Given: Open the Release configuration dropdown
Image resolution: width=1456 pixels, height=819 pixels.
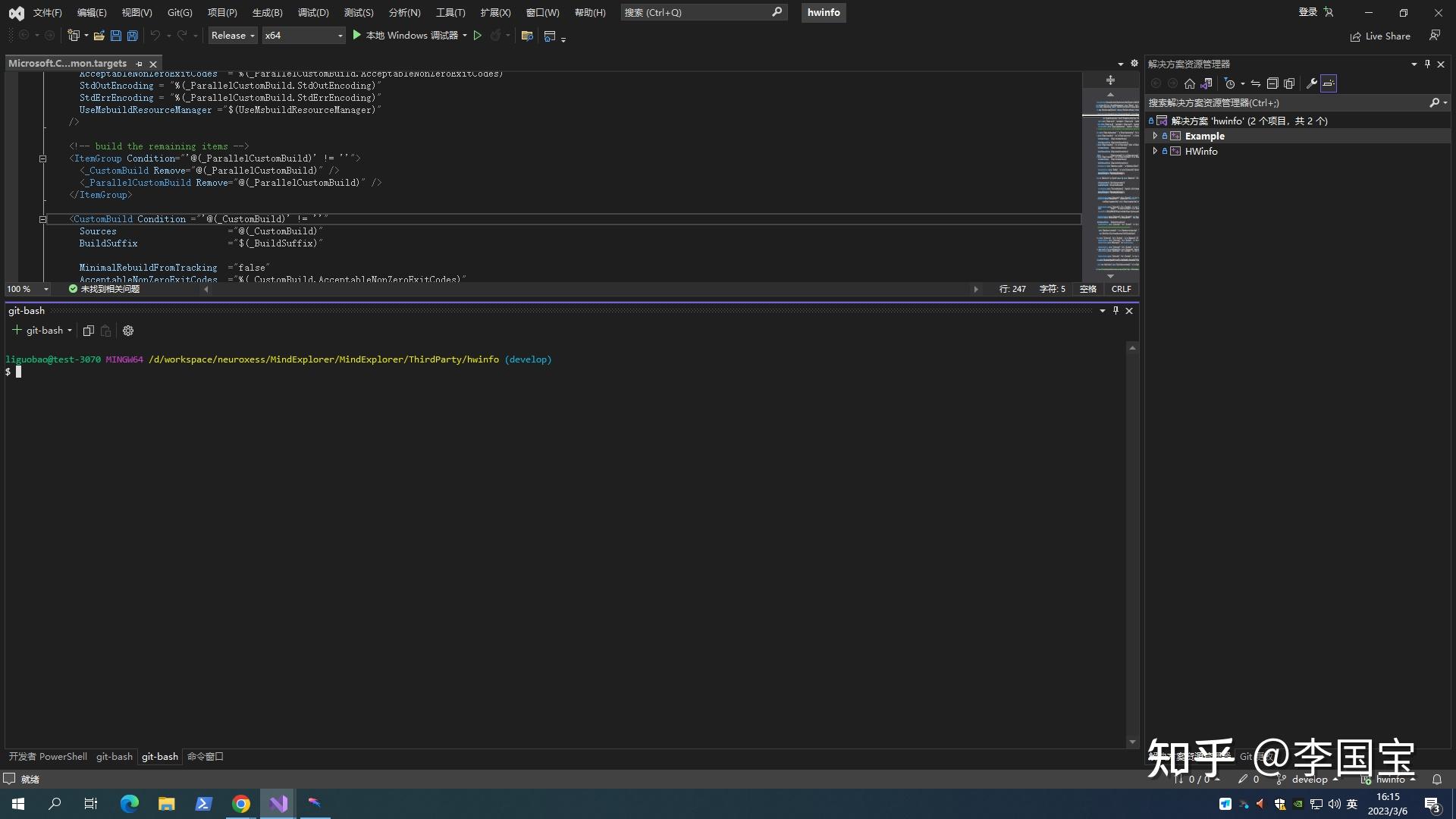Looking at the screenshot, I should point(233,36).
